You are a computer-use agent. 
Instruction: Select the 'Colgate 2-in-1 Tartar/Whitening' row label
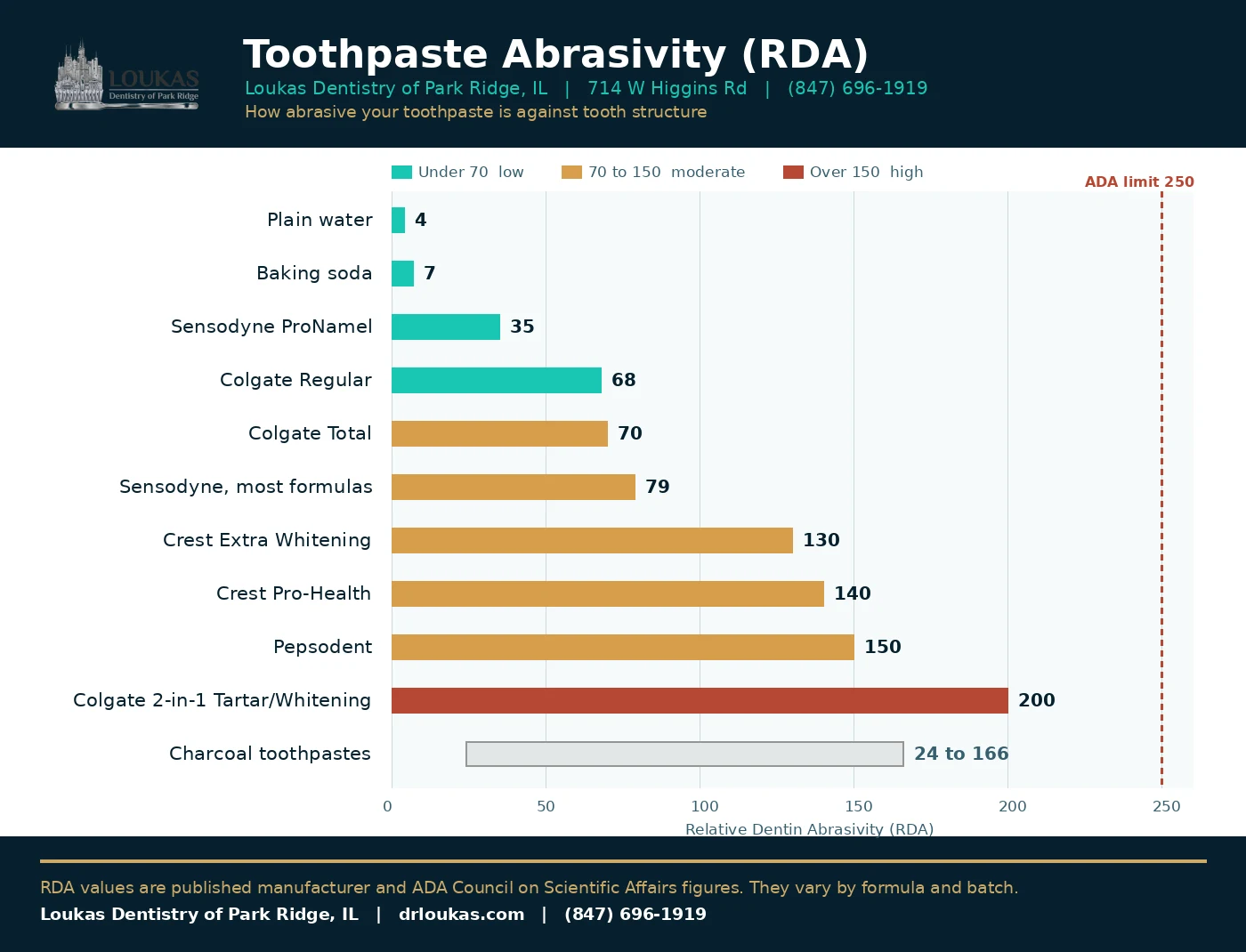(222, 700)
